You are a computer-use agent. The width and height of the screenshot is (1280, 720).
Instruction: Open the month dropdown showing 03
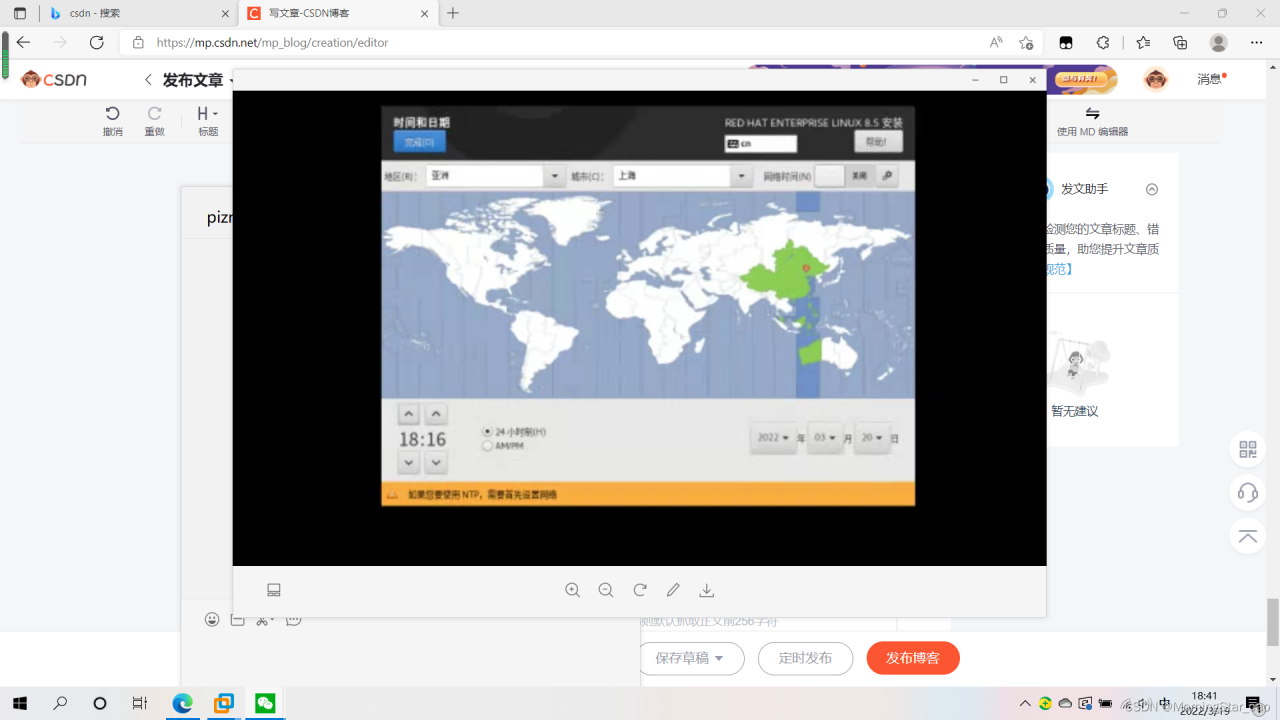click(826, 438)
